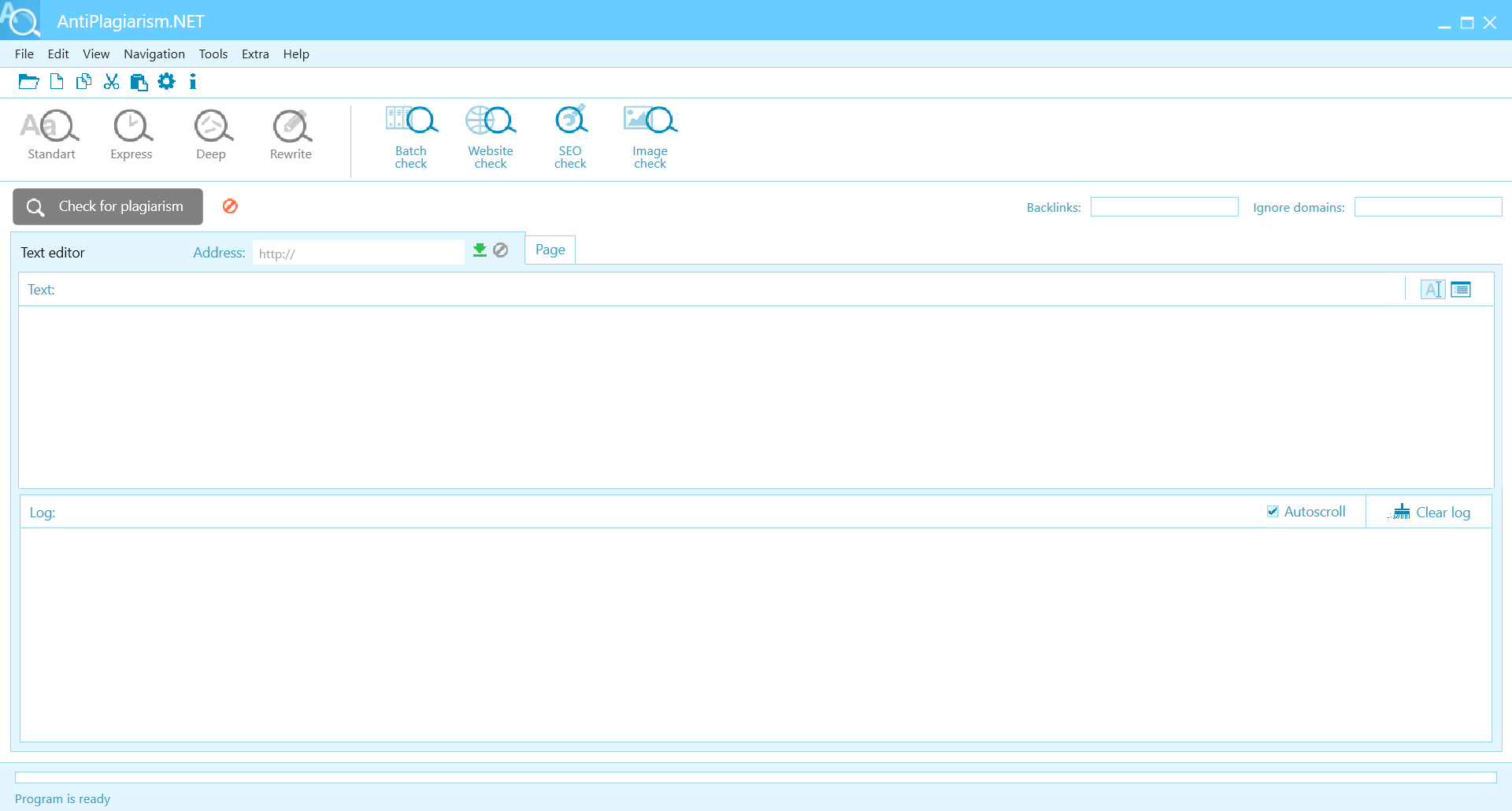Viewport: 1512px width, 811px height.
Task: Open file using the folder toolbar icon
Action: 29,82
